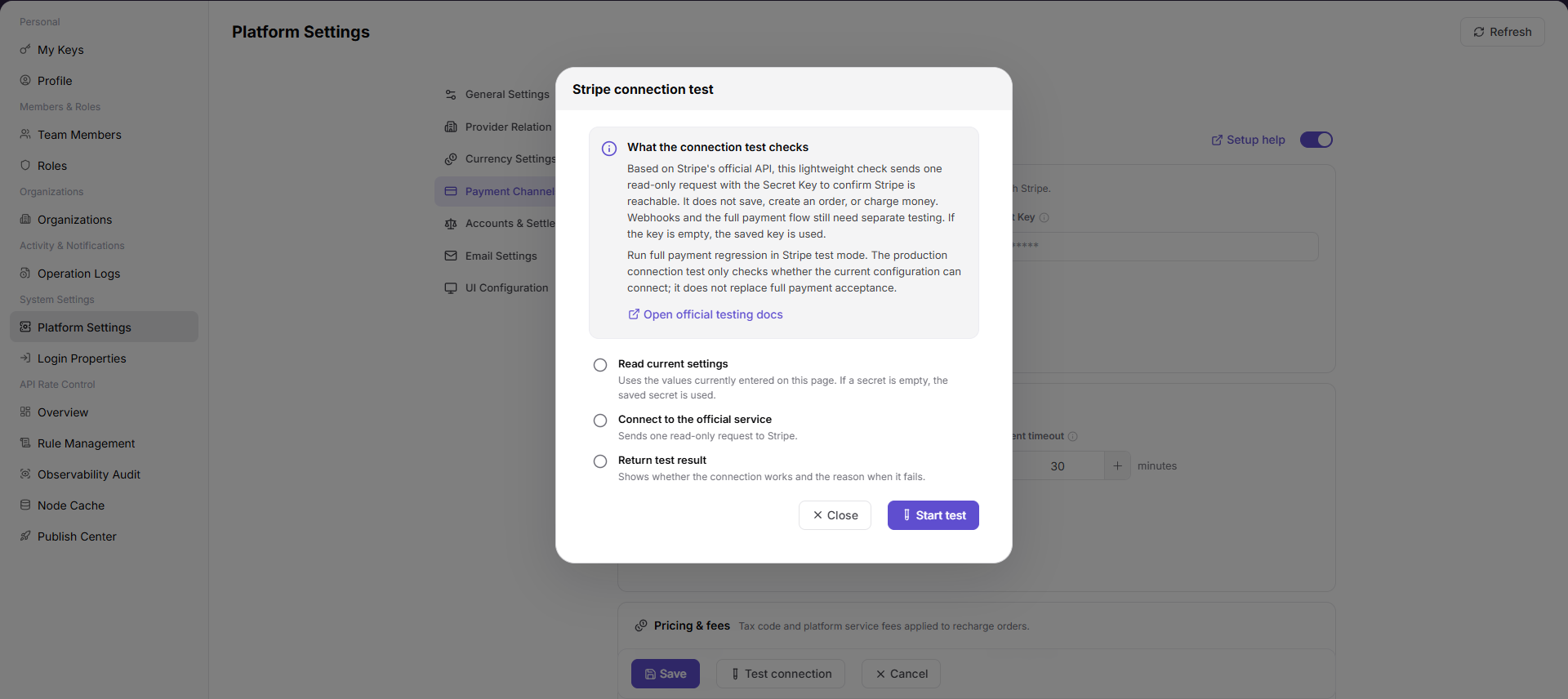Click the Profile user icon
This screenshot has height=699, width=1568.
[25, 81]
